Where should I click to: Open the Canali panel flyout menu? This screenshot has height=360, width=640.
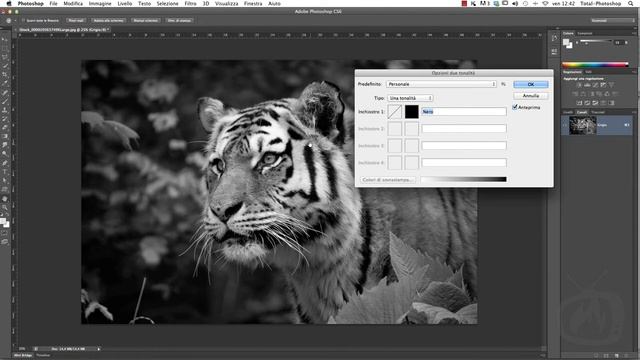click(634, 112)
